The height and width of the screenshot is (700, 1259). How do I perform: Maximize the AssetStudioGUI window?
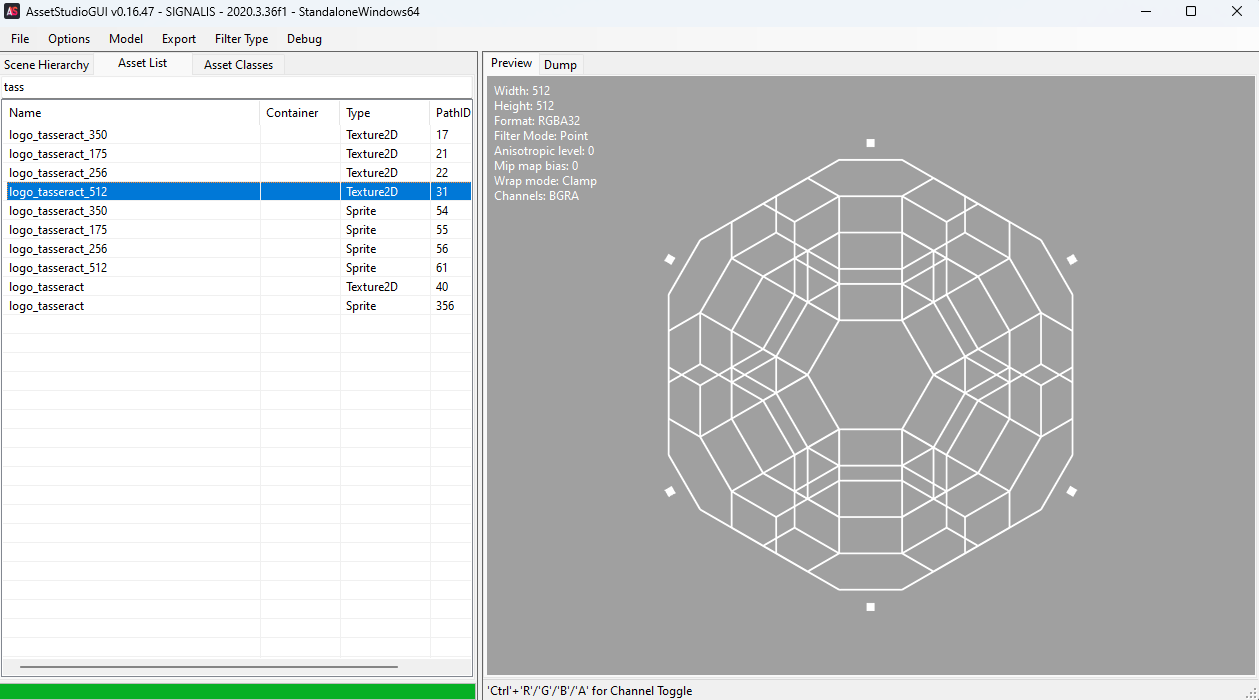click(1190, 12)
